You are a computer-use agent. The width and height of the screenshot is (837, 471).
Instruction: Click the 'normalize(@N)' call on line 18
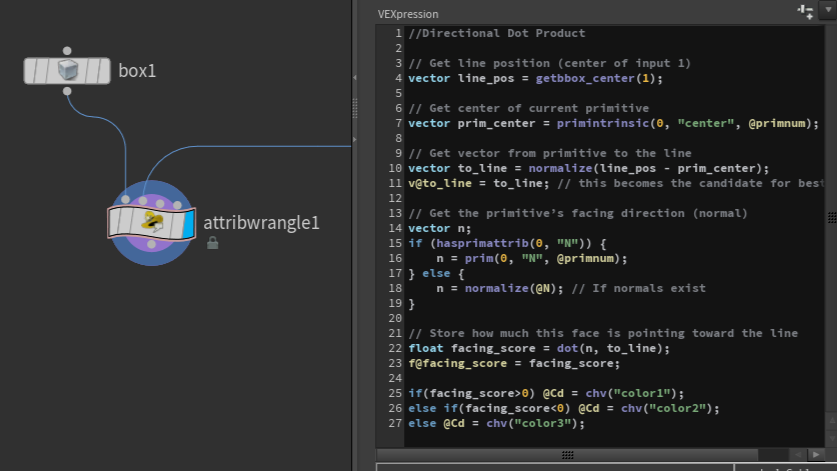(510, 288)
